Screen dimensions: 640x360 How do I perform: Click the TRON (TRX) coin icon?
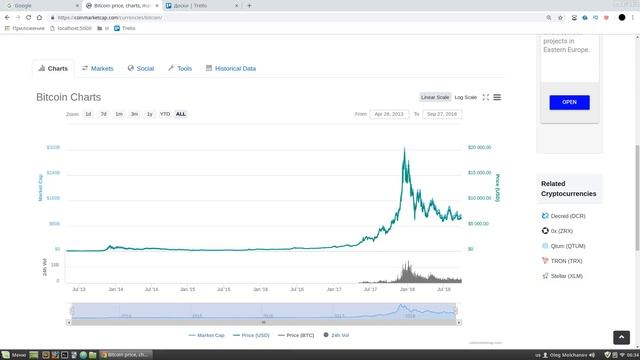pyautogui.click(x=545, y=261)
